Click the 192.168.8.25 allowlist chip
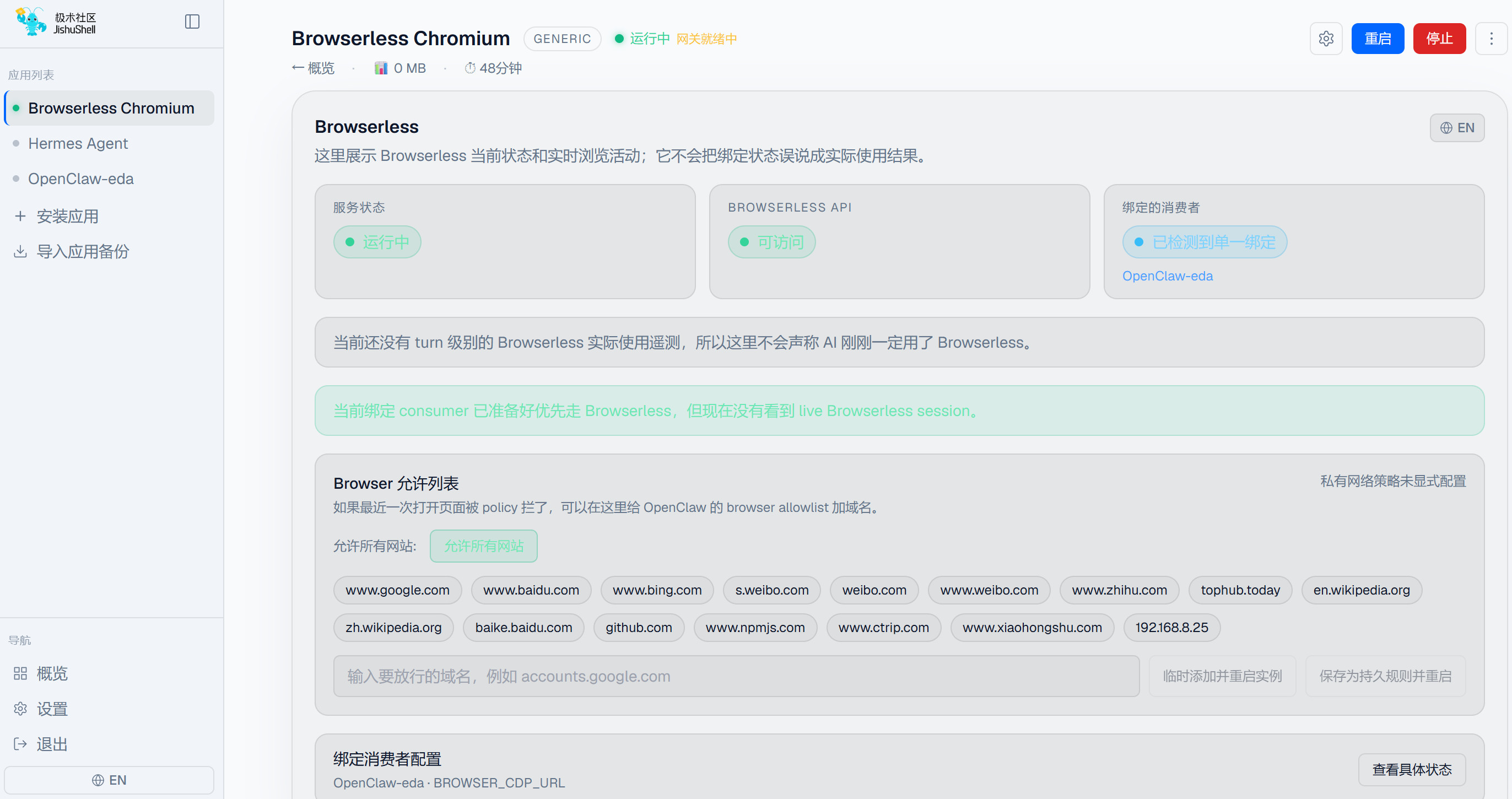Screen dimensions: 1512x799 tap(1171, 628)
